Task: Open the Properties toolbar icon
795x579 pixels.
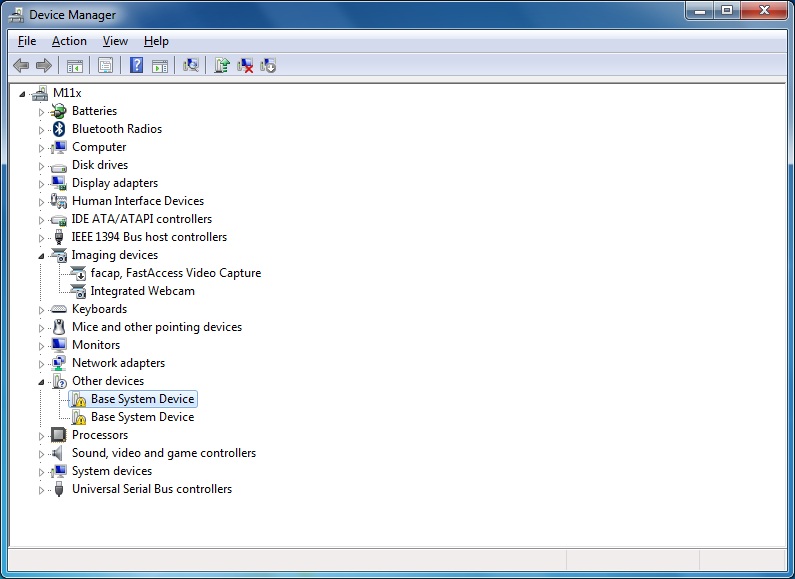Action: pyautogui.click(x=105, y=65)
